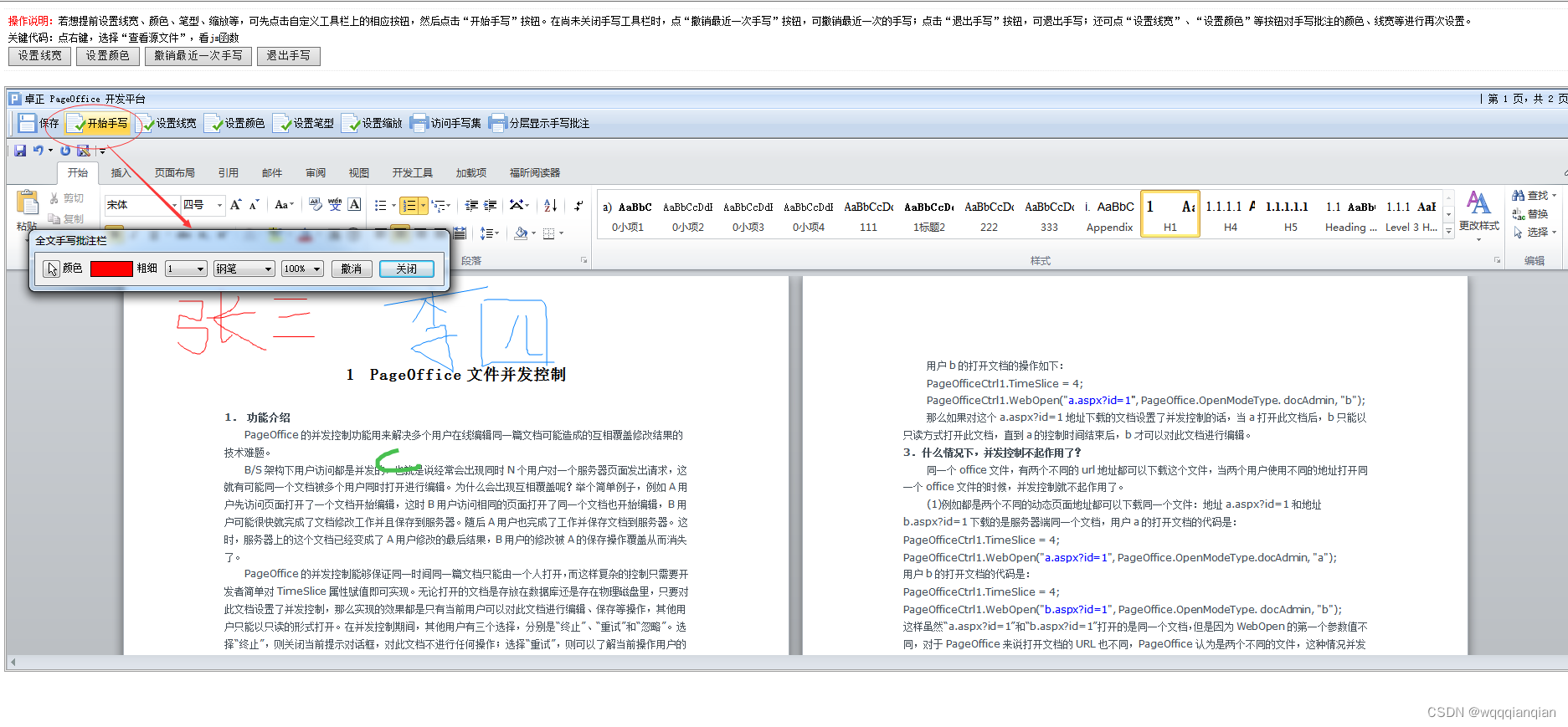Start handwriting with 开始手写 toolbar button
Viewport: 1568px width, 727px height.
point(98,123)
